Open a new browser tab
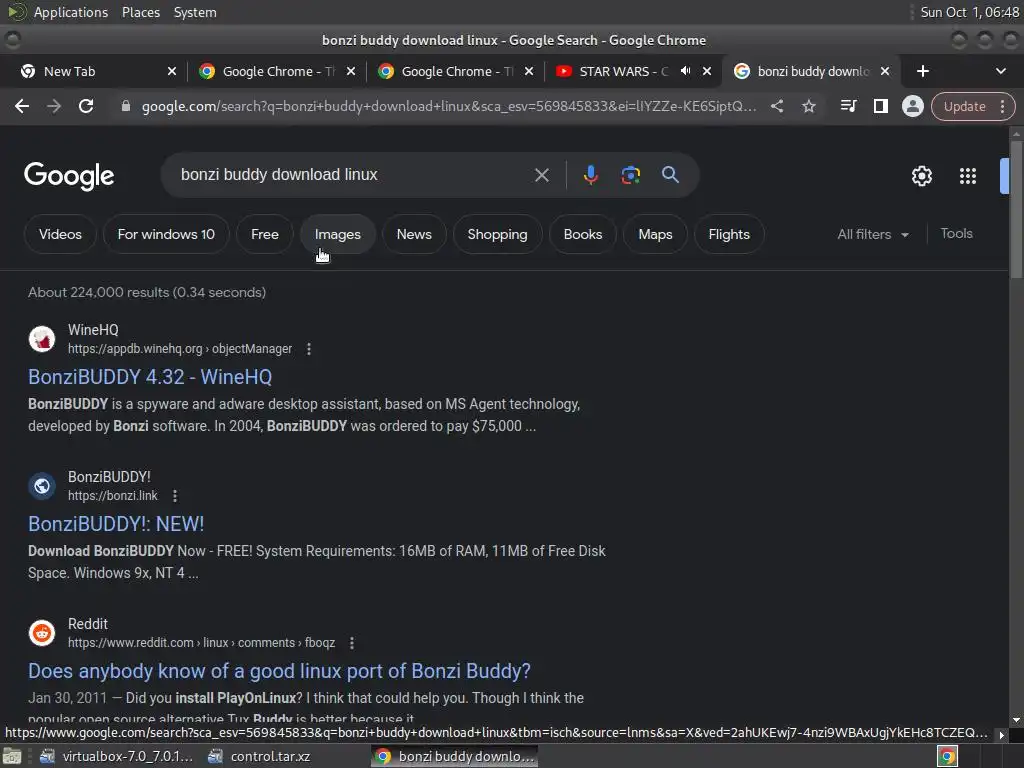Image resolution: width=1024 pixels, height=768 pixels. [922, 71]
